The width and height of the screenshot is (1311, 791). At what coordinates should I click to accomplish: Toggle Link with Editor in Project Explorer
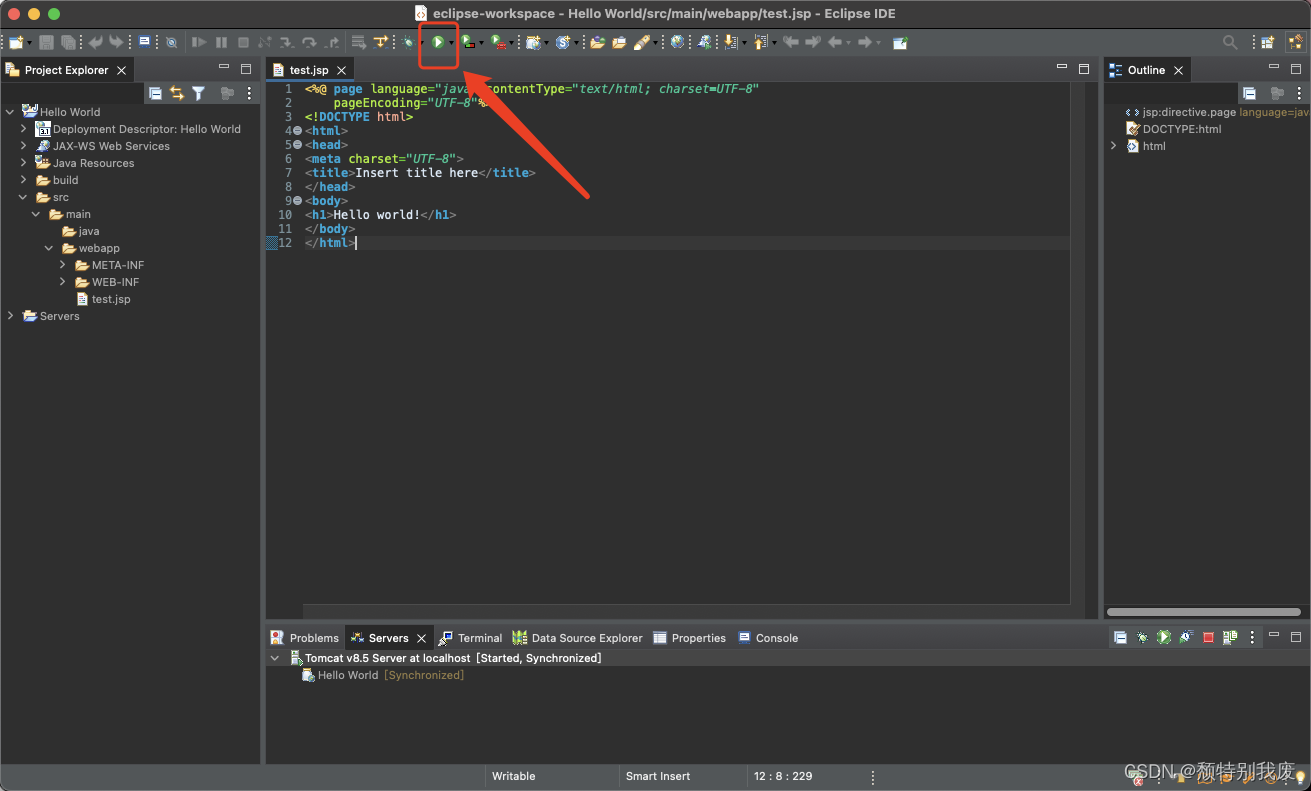point(177,93)
